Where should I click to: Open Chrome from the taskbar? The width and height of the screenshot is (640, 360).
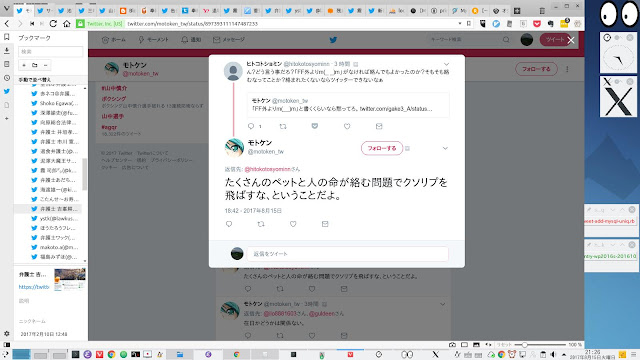click(111, 354)
